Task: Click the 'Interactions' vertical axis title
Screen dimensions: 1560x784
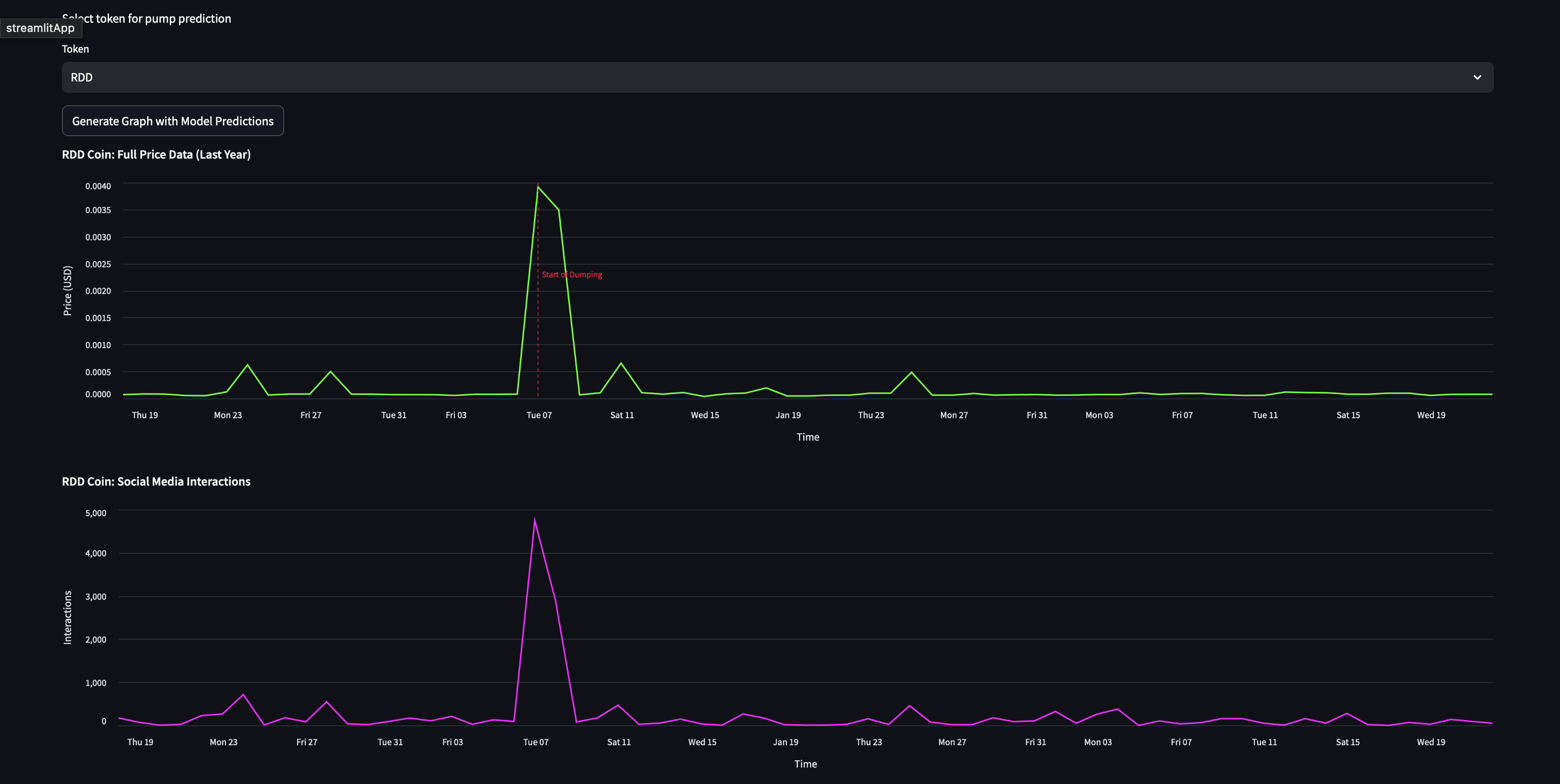Action: tap(67, 617)
